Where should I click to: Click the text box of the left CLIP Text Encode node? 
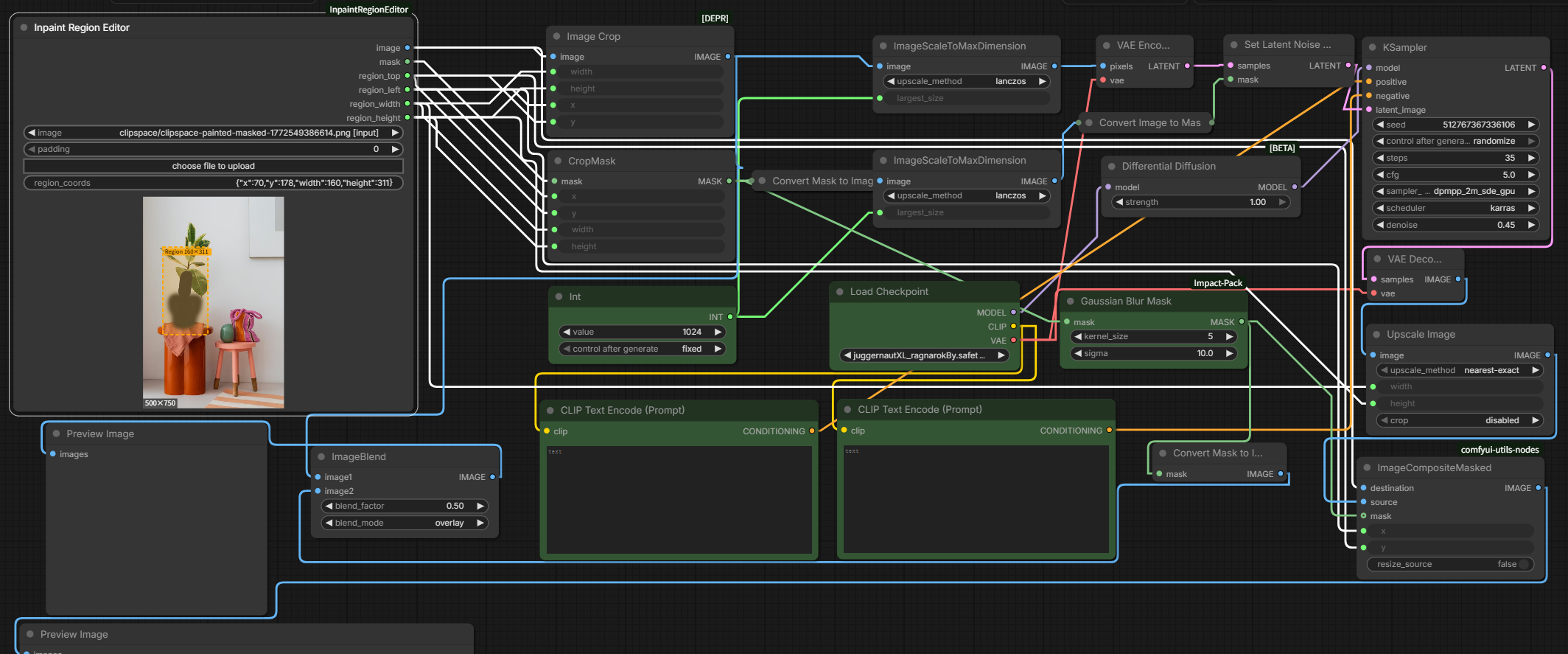click(679, 499)
